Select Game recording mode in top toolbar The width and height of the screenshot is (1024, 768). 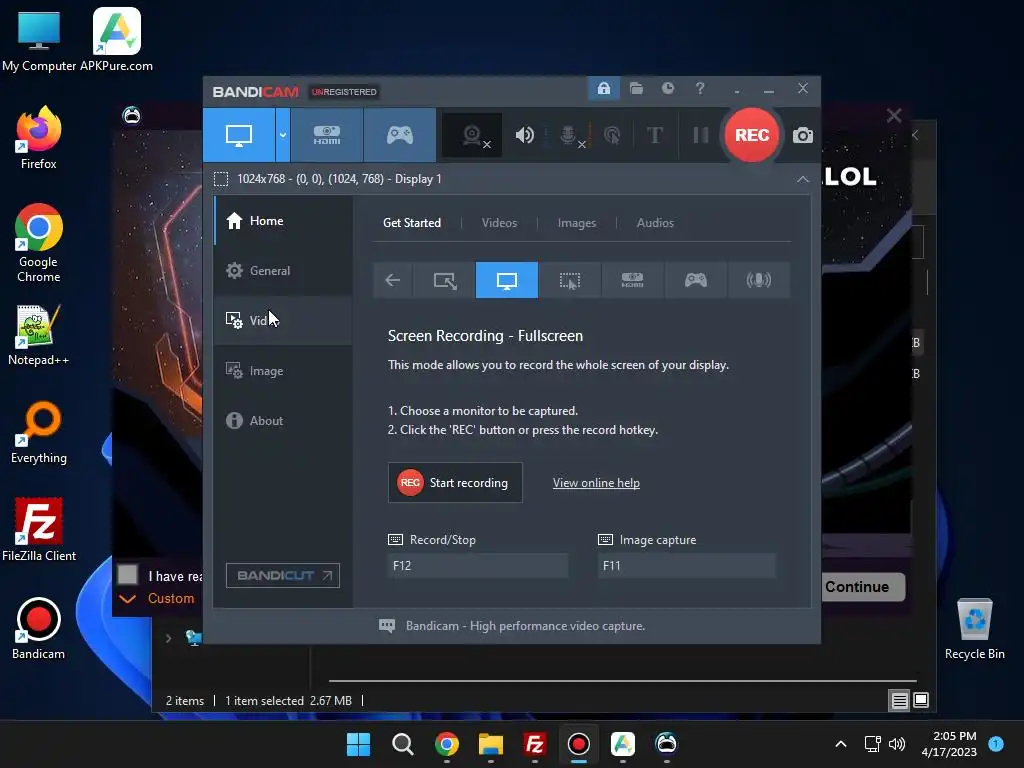(400, 135)
